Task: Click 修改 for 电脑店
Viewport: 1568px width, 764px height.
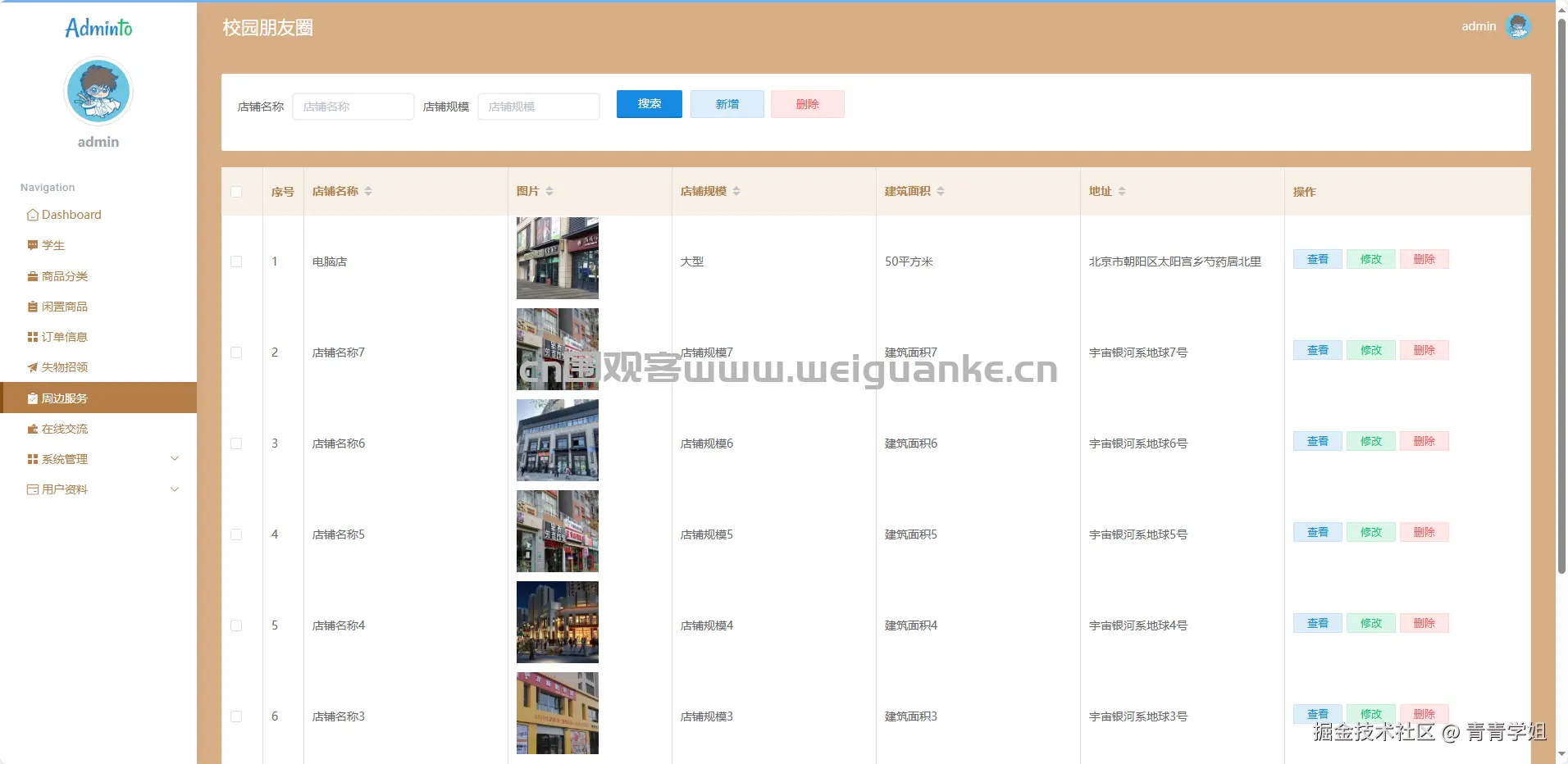Action: pyautogui.click(x=1371, y=259)
